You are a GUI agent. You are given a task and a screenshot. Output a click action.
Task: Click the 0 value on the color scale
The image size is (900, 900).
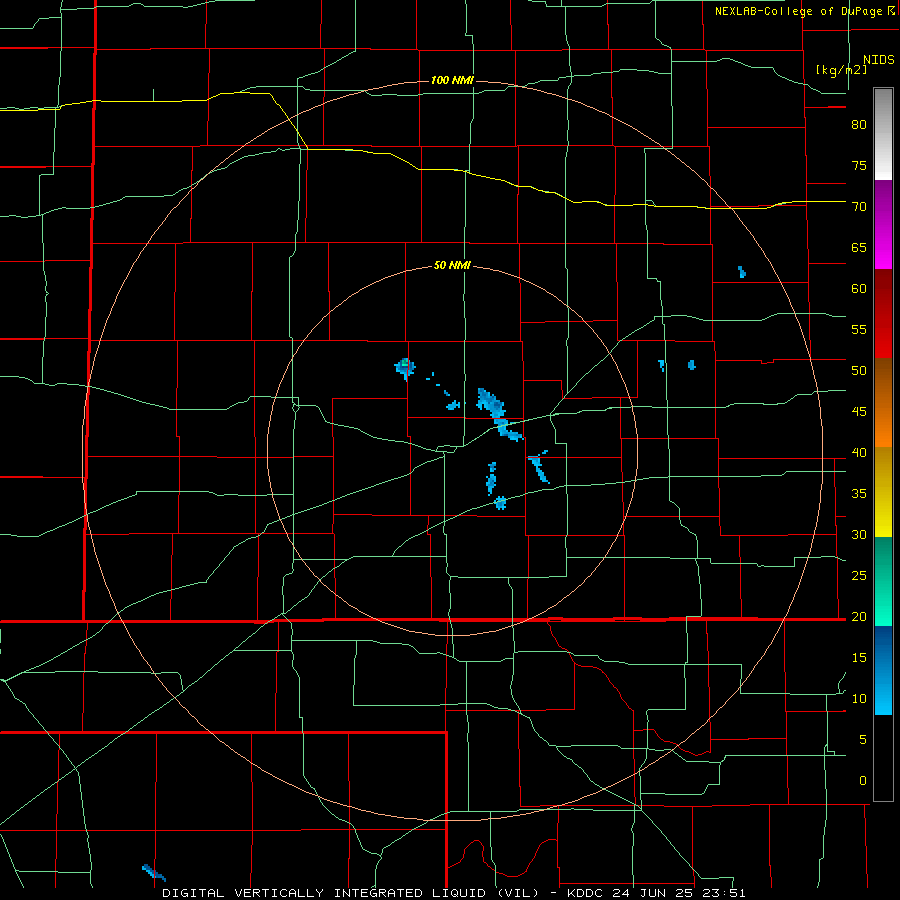click(863, 781)
